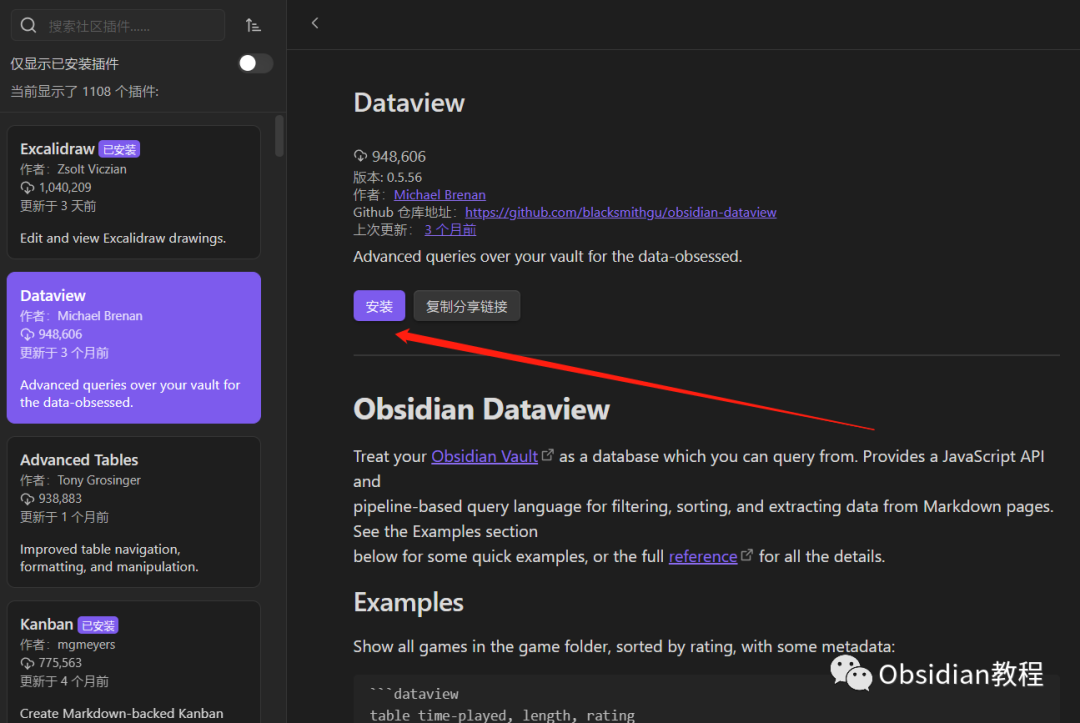Click the search magnifier icon

click(x=28, y=25)
